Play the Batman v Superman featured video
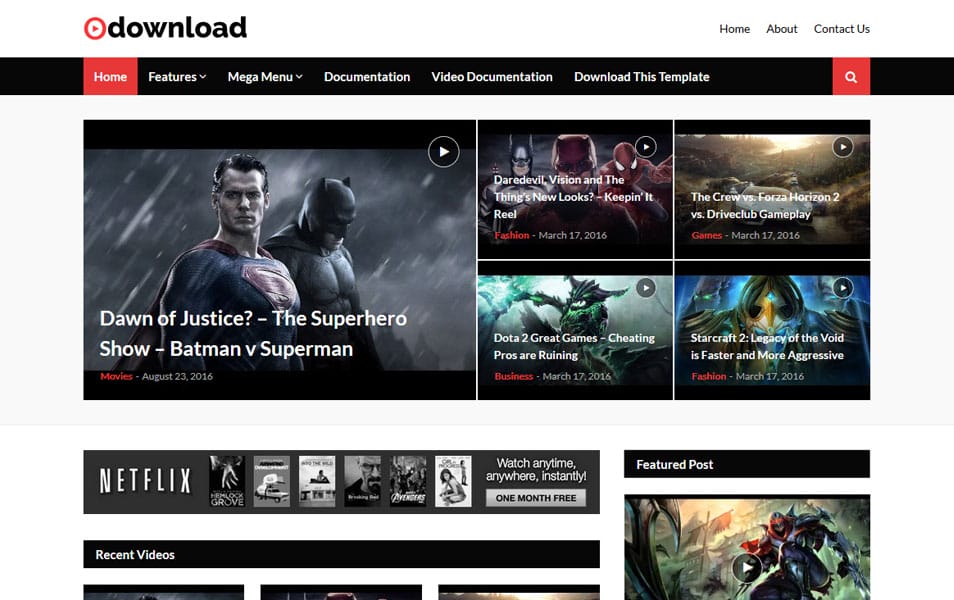 pyautogui.click(x=443, y=151)
